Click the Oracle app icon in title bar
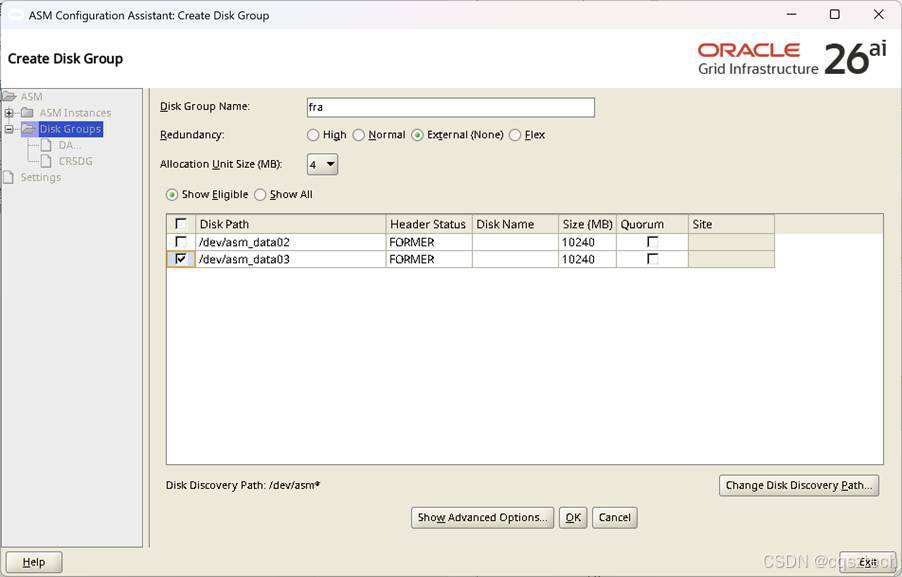The image size is (902, 577). (14, 15)
